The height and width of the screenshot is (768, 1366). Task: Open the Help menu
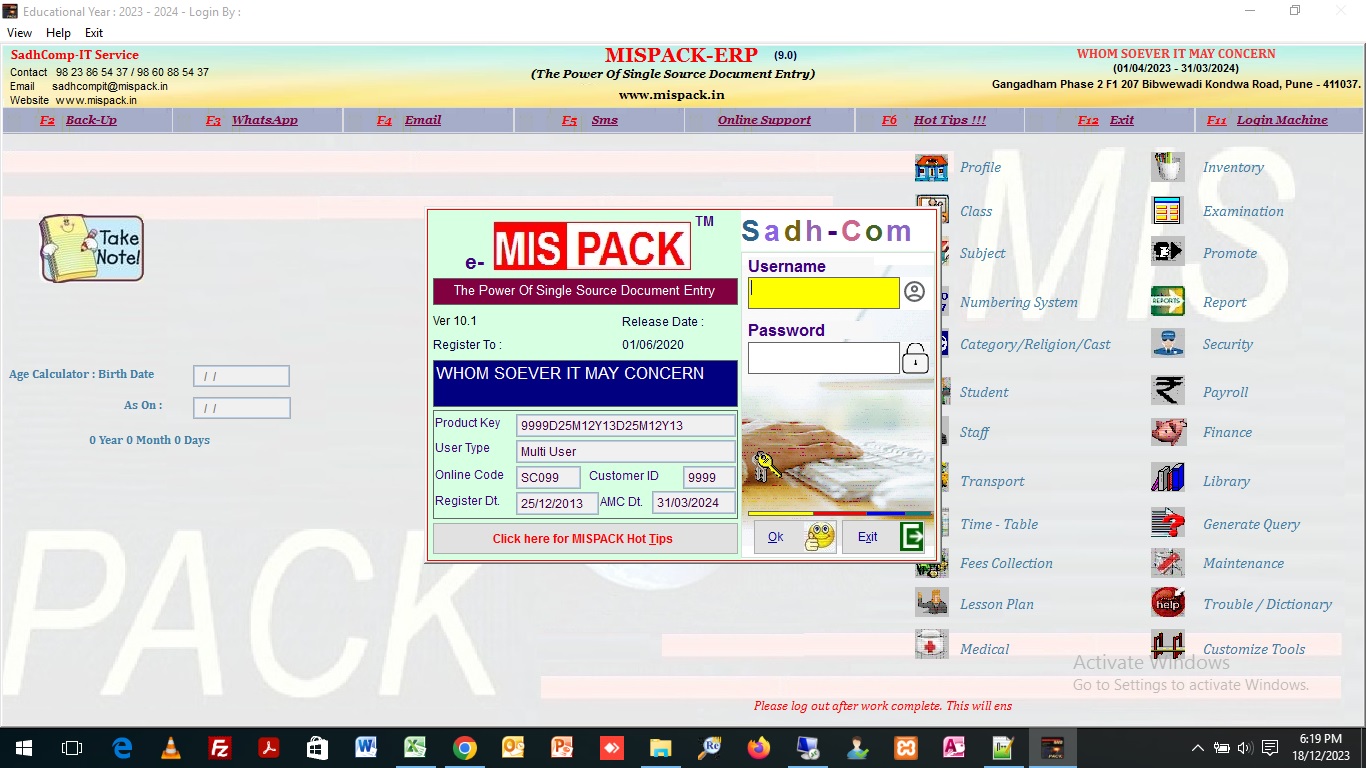click(58, 33)
